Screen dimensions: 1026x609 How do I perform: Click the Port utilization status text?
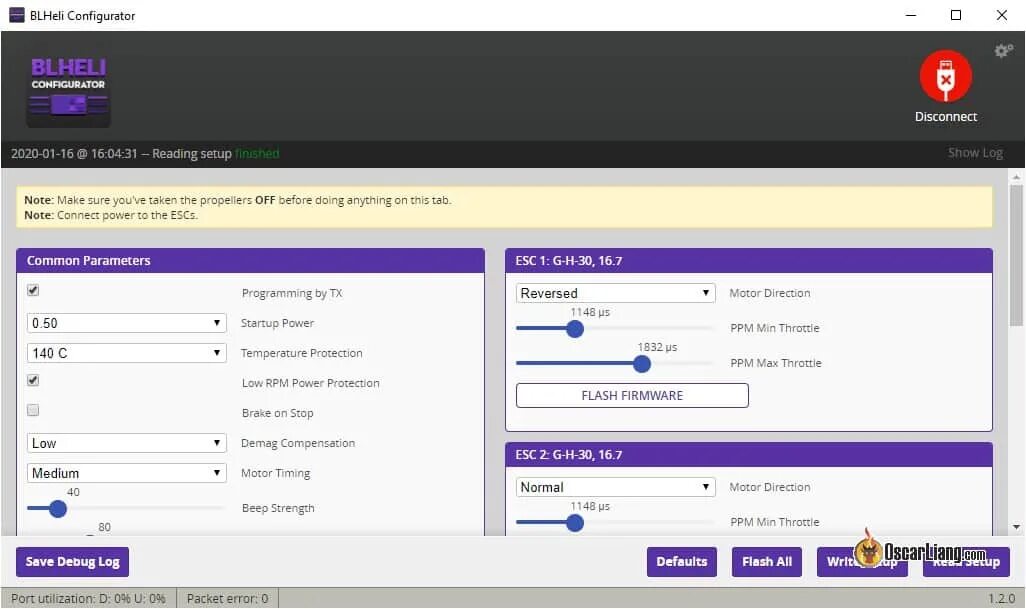(88, 599)
